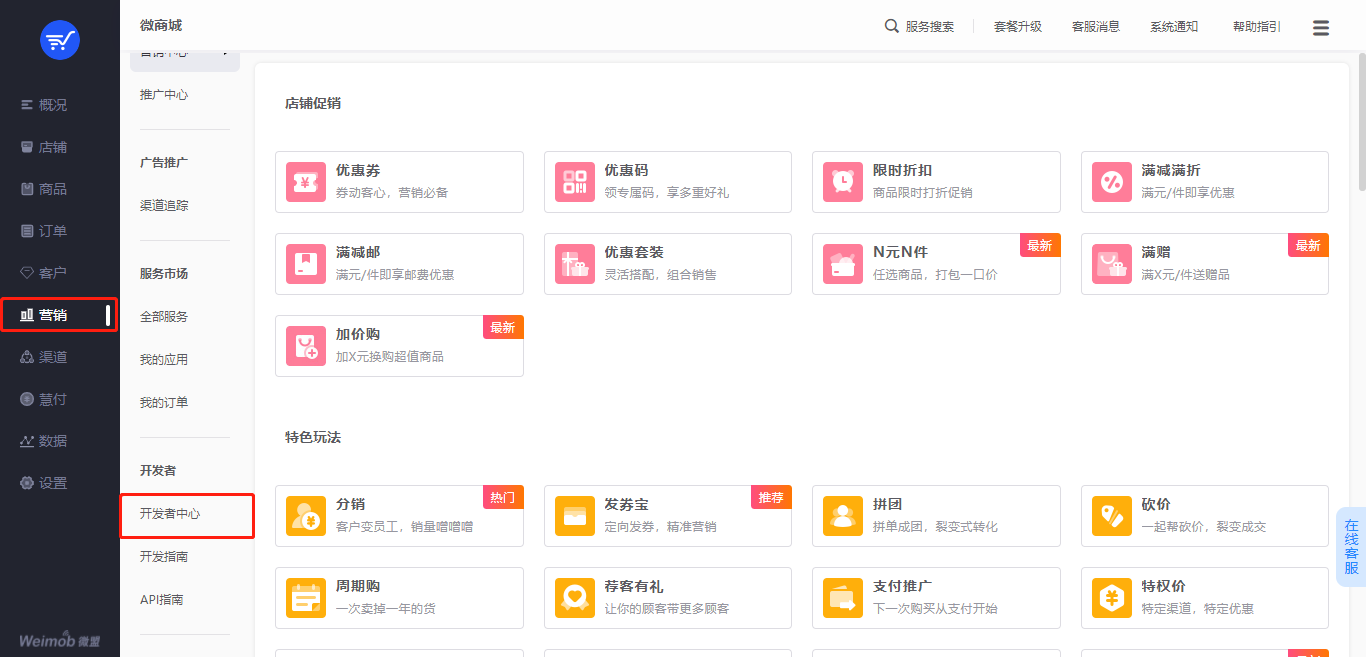The image size is (1366, 657).
Task: Click the 推荐 badge on 发券宝
Action: coord(771,497)
